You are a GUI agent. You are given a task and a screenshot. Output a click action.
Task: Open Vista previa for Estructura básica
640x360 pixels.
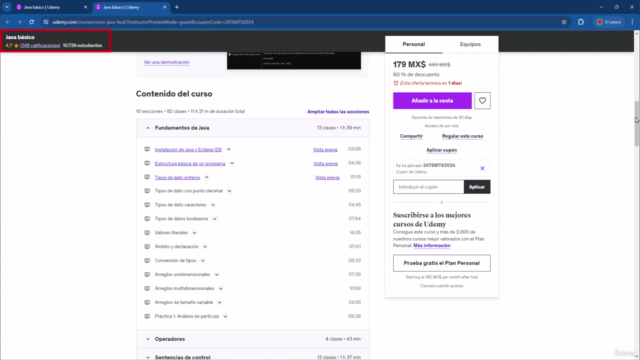[325, 164]
